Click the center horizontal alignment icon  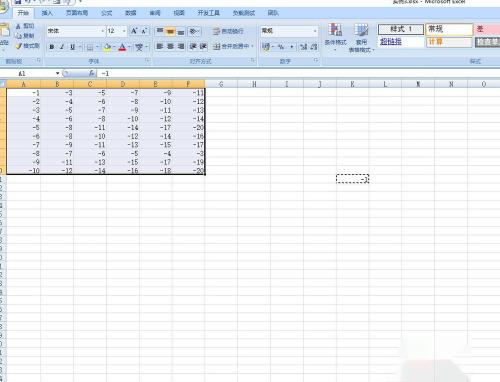click(x=170, y=46)
